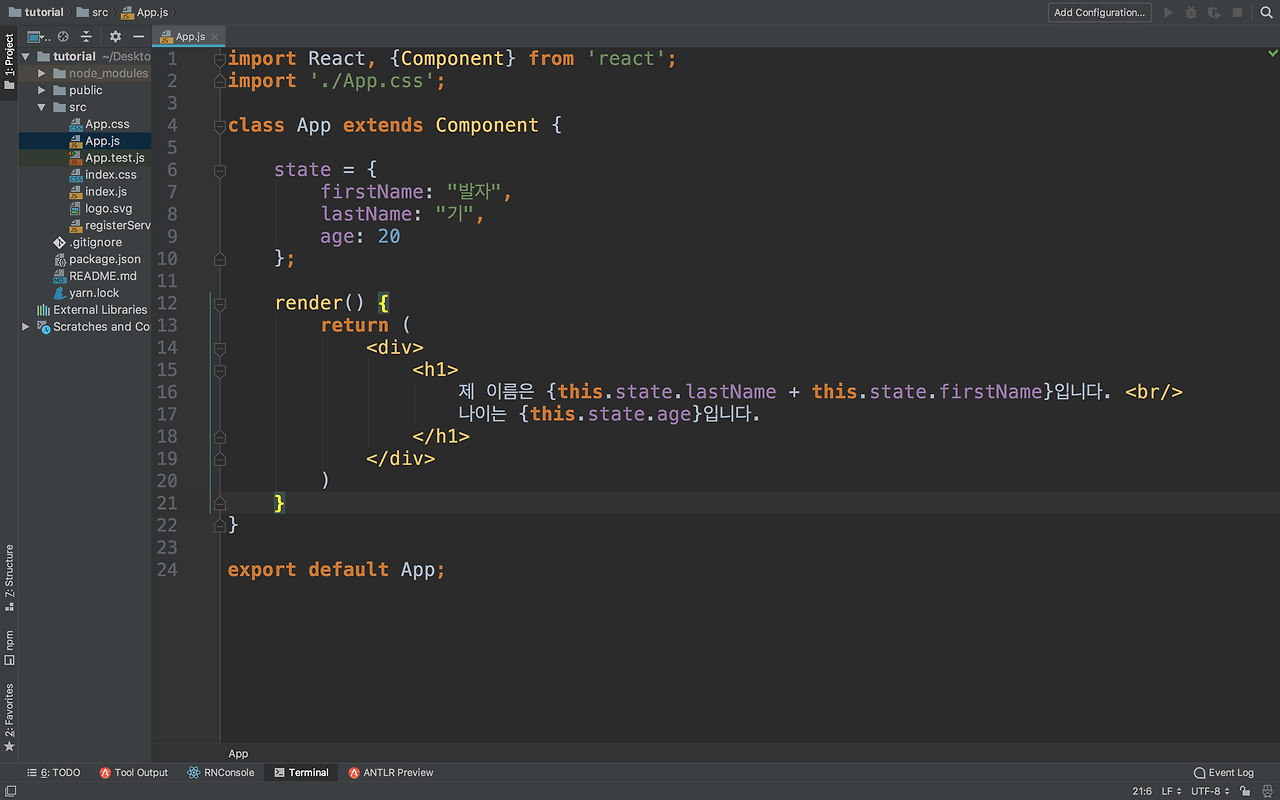Open Project panel settings gear
This screenshot has width=1280, height=800.
pyautogui.click(x=115, y=37)
